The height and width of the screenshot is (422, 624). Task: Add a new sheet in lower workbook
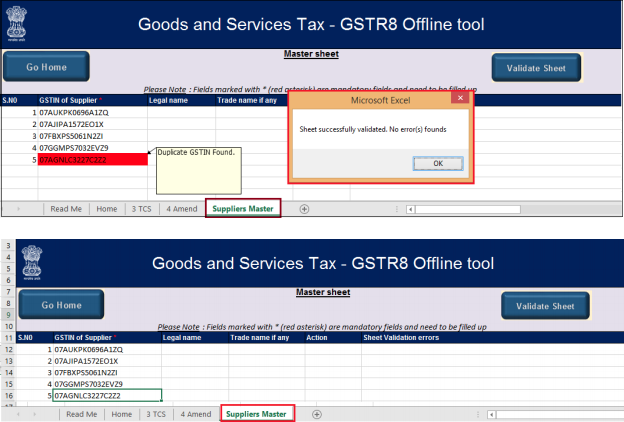point(317,414)
